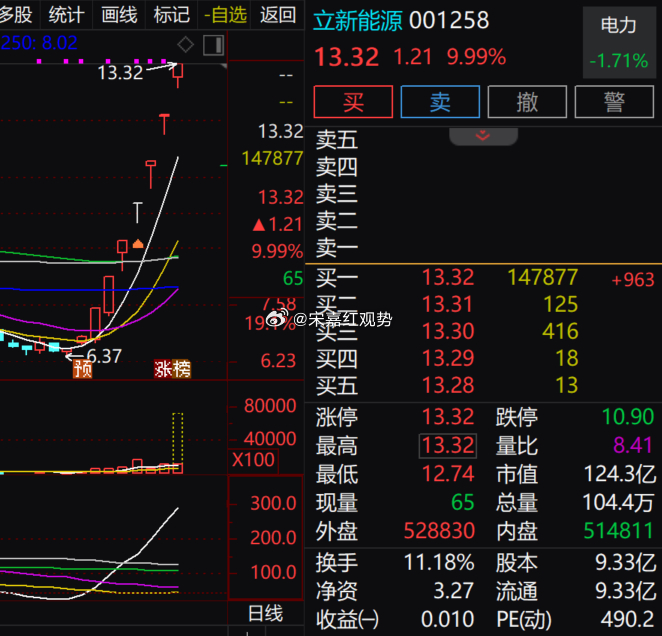Click the 6.37 low price annotation
The width and height of the screenshot is (662, 636).
pyautogui.click(x=104, y=356)
